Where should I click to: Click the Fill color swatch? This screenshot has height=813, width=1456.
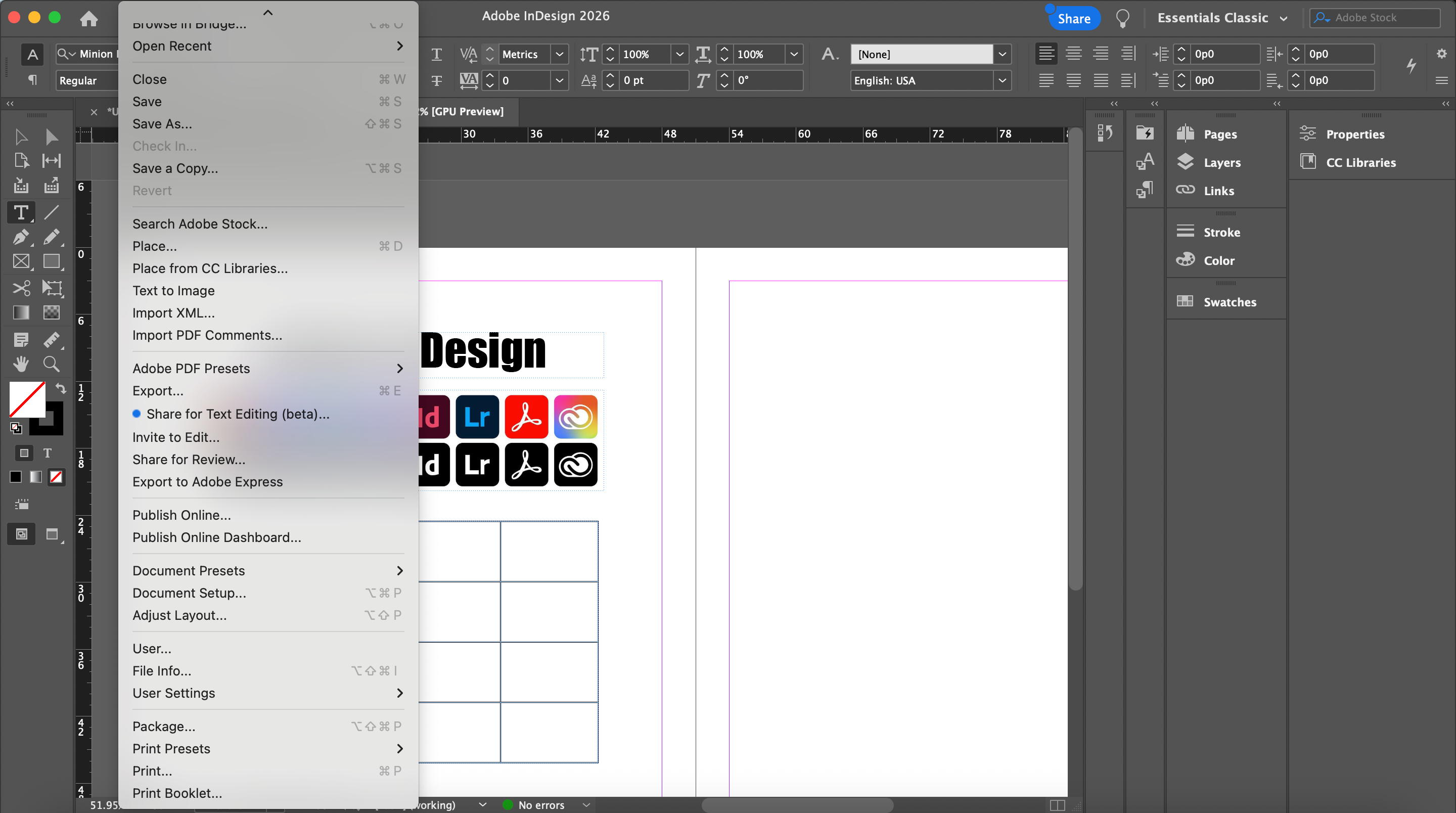(25, 398)
